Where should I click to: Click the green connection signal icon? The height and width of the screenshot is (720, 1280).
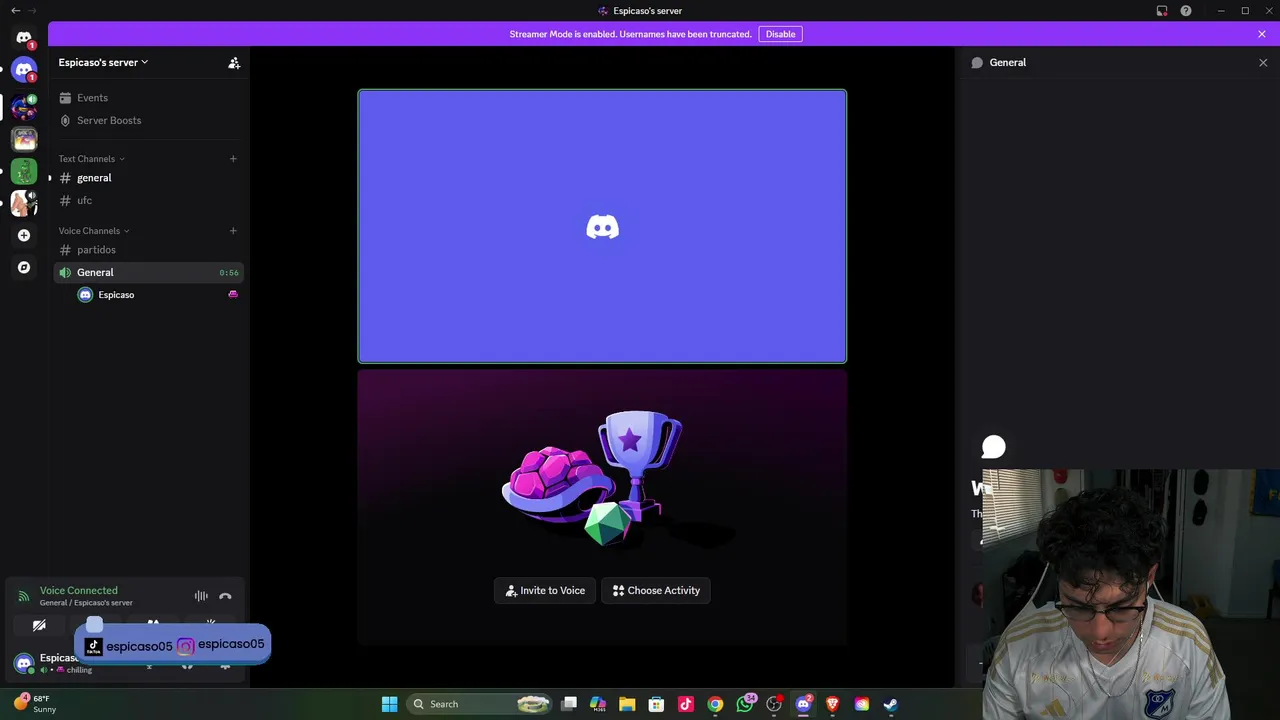[23, 596]
